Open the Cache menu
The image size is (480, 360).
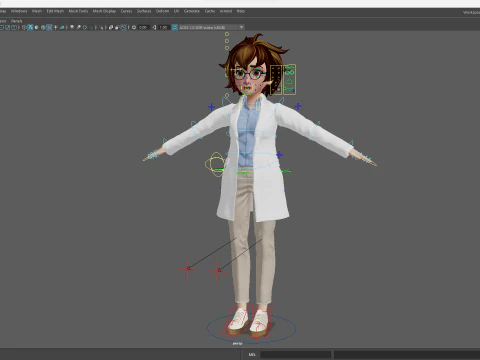click(210, 11)
